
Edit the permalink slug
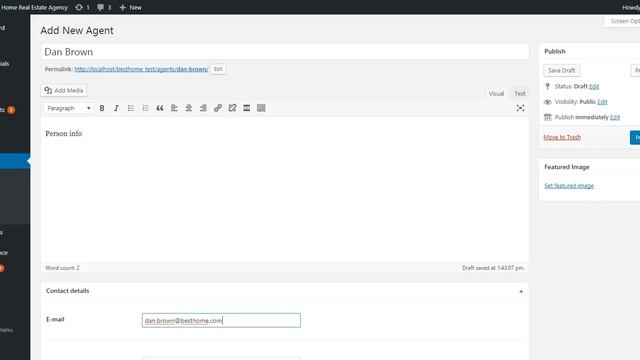(218, 69)
